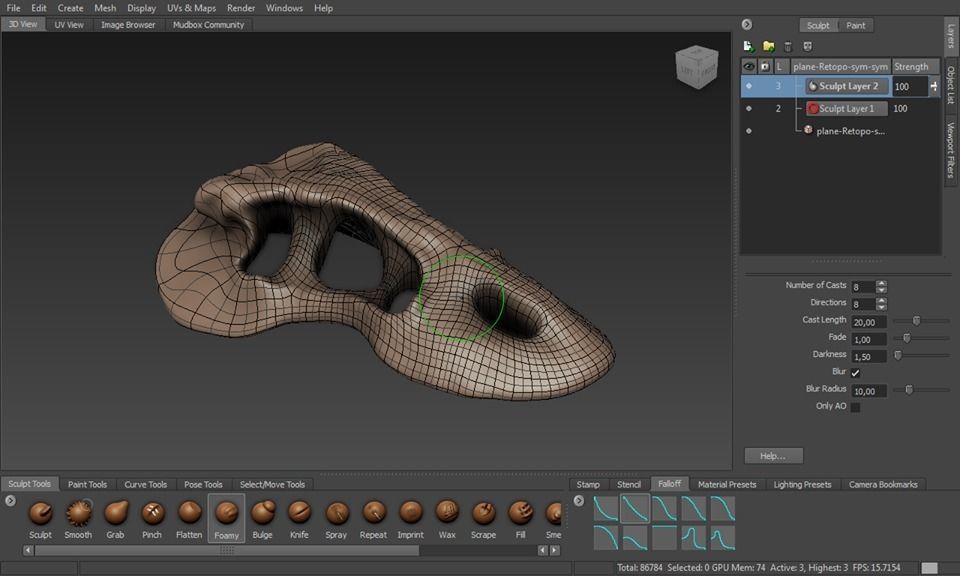Select the flat falloff curve preset
The width and height of the screenshot is (960, 576).
(x=664, y=538)
